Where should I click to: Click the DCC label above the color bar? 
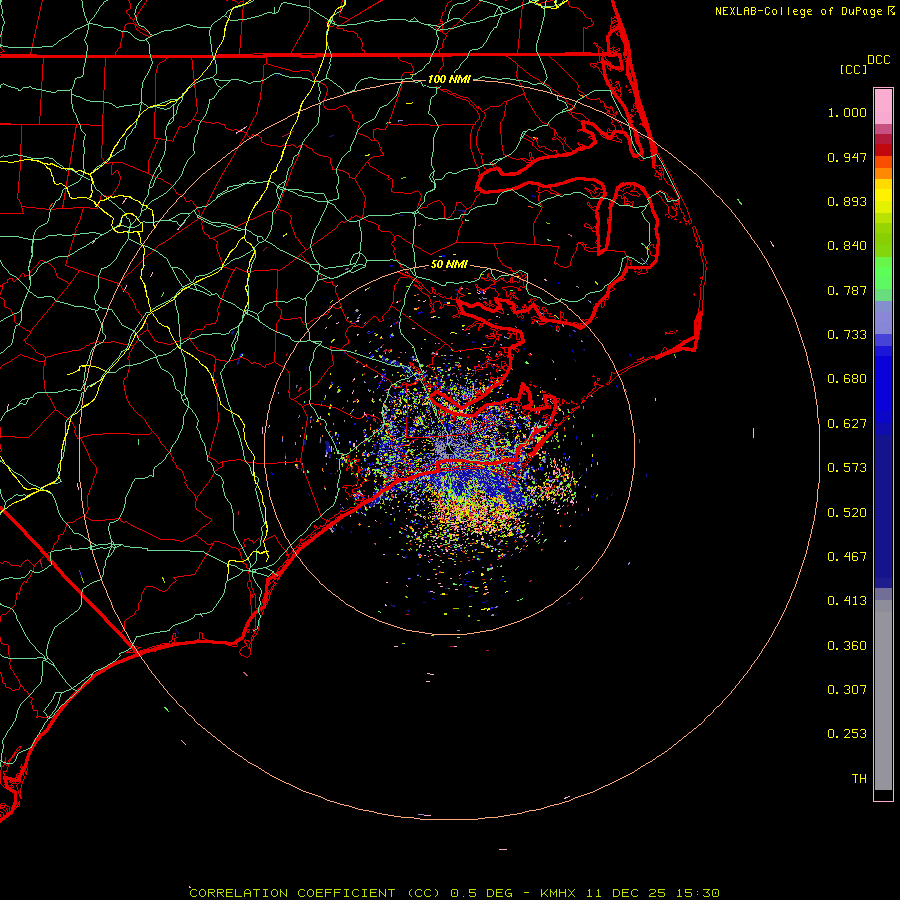point(878,60)
